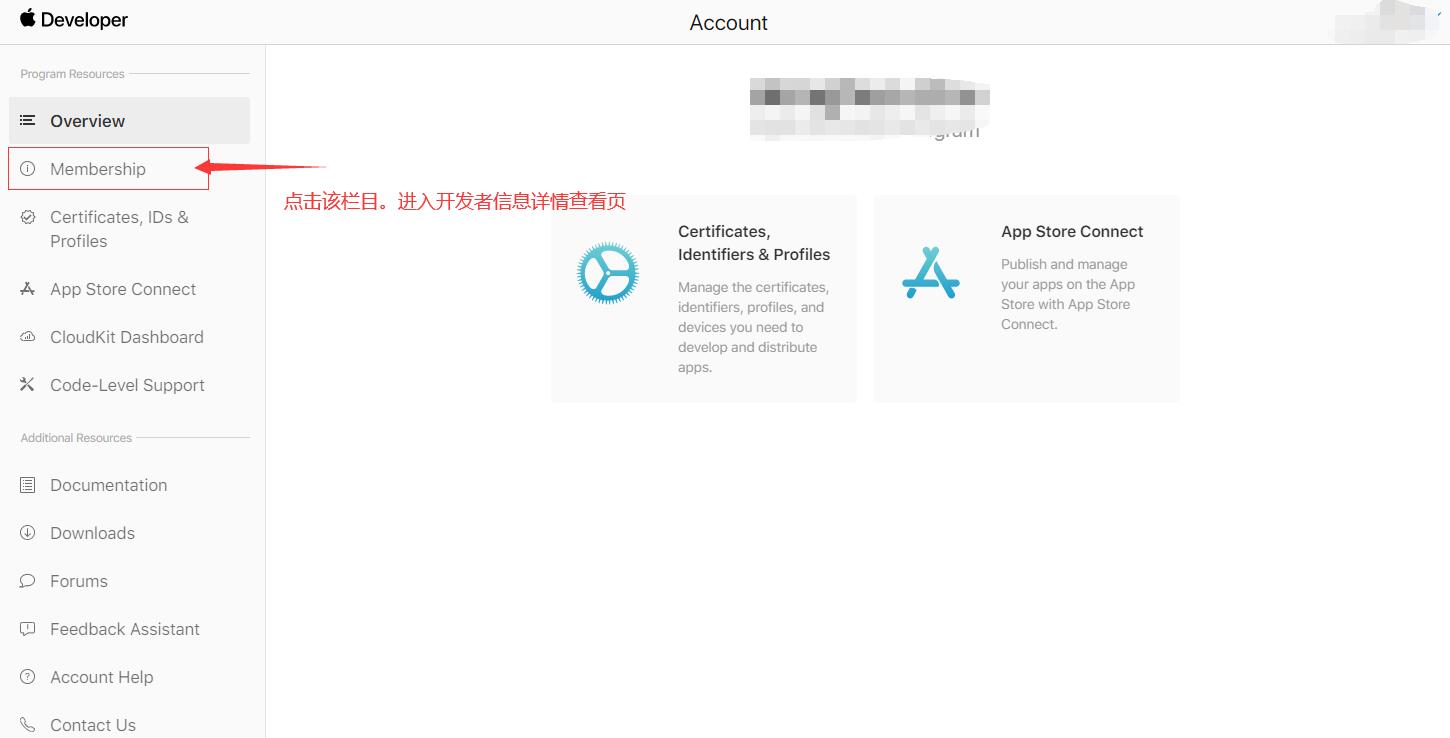Click the Additional Resources section label

76,438
